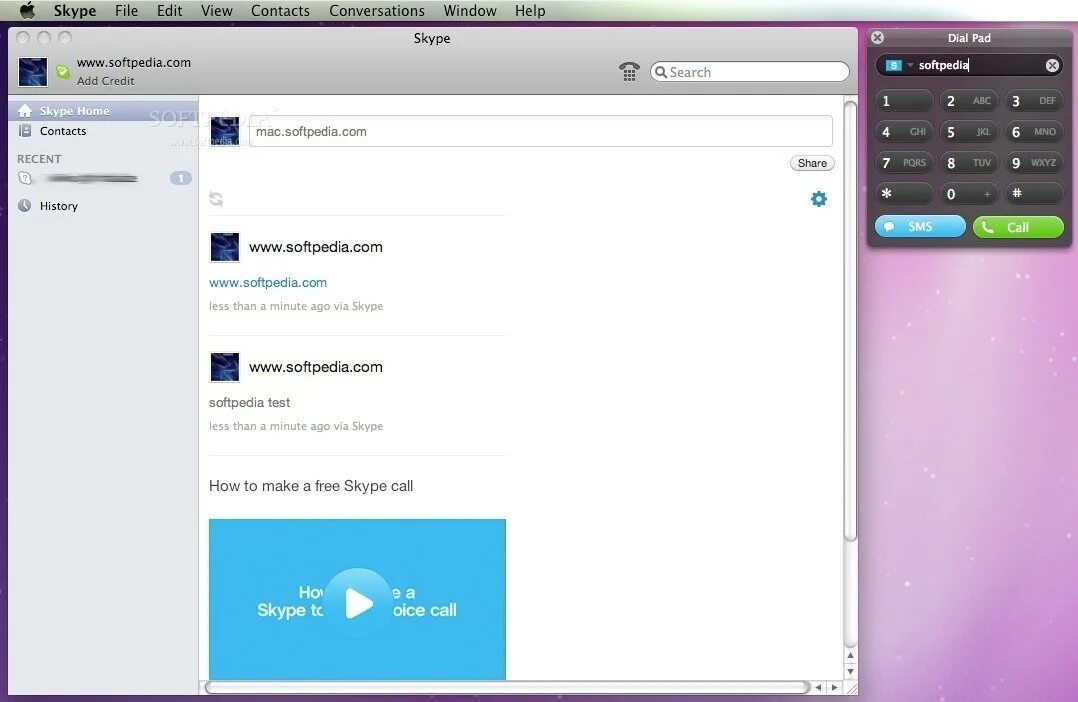Click the 'softpedia test' post text

[250, 402]
